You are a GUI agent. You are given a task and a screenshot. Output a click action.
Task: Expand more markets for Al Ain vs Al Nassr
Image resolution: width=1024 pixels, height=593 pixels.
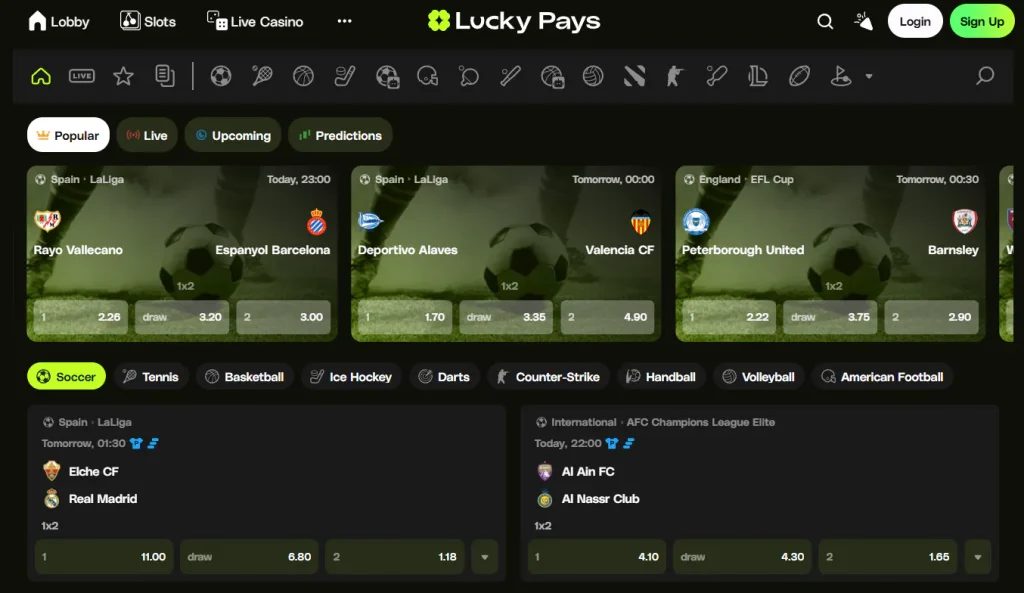point(978,556)
